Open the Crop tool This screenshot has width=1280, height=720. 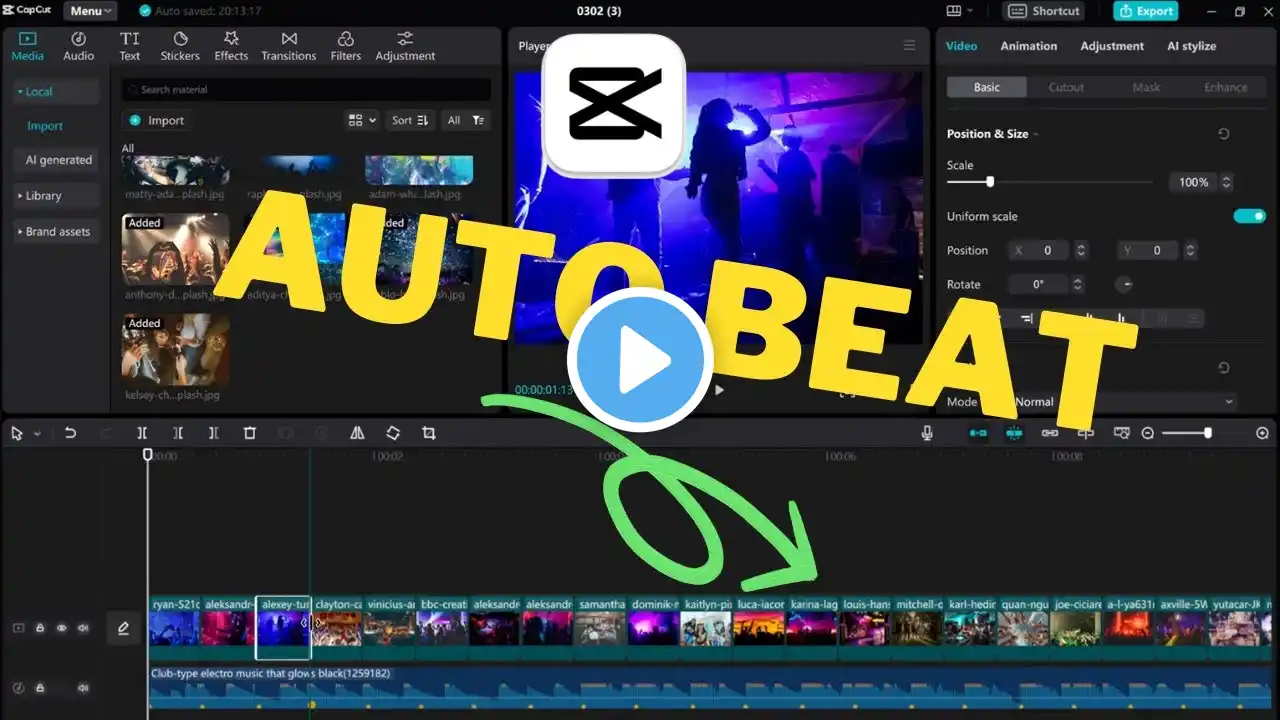429,433
